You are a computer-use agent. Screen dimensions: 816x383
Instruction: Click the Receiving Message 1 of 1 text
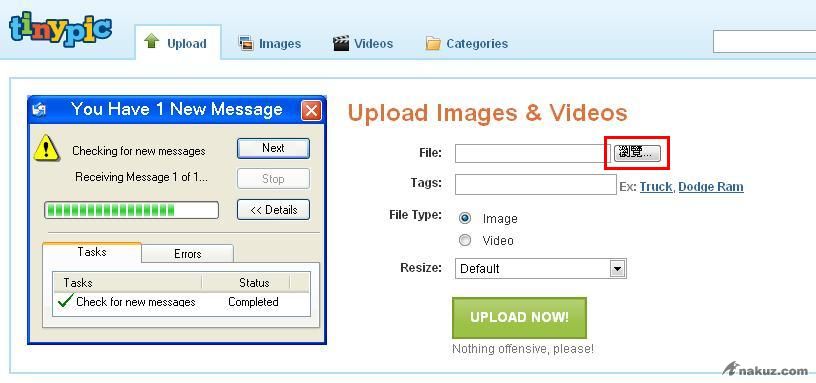141,177
